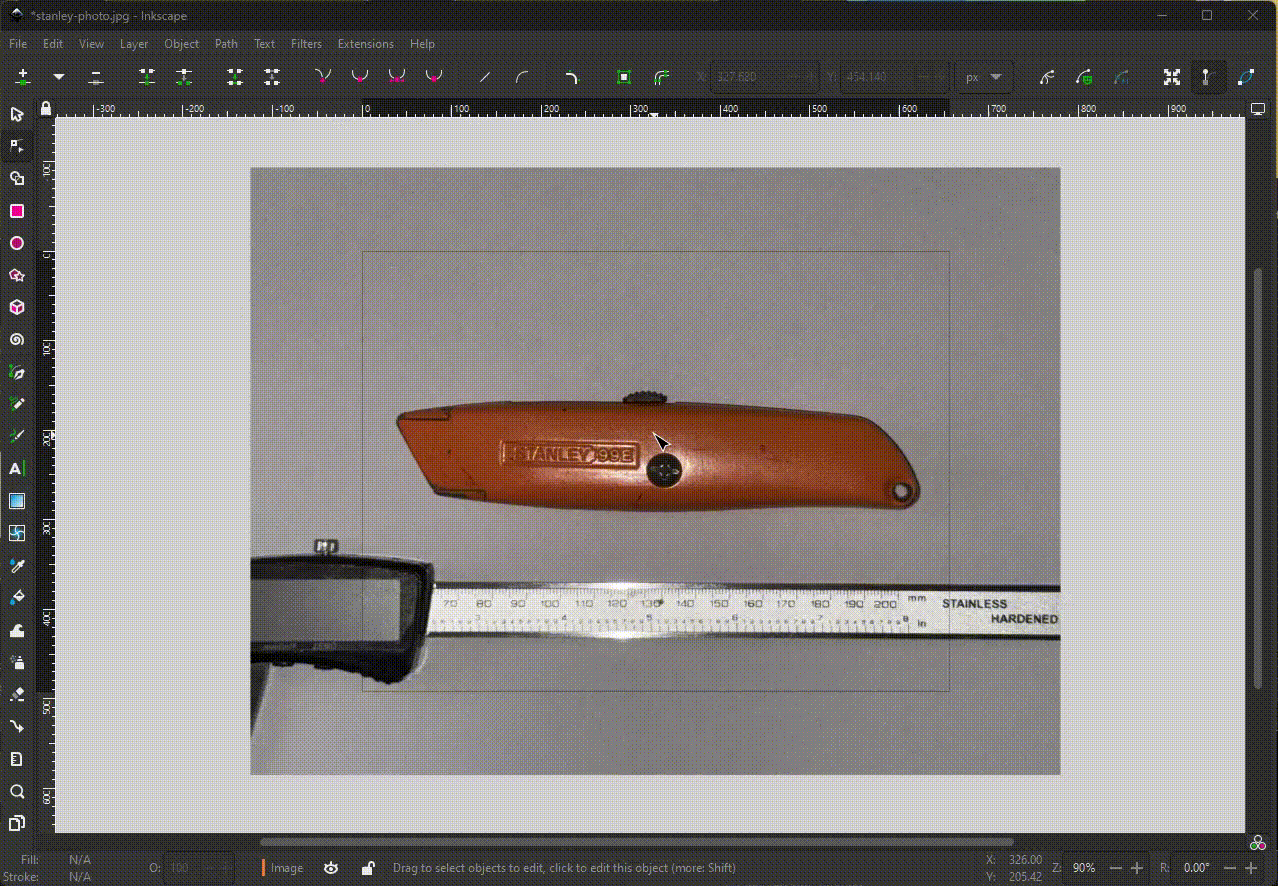Select the Dropper color picker tool
This screenshot has height=886, width=1278.
(x=17, y=566)
